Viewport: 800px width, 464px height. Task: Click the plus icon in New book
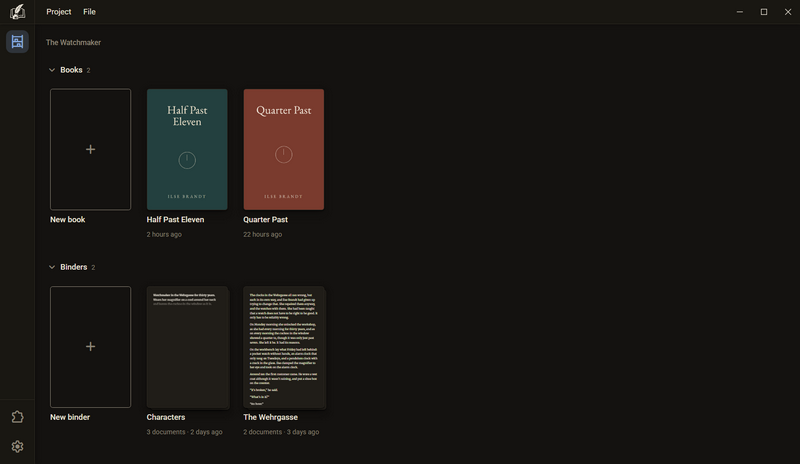(90, 150)
